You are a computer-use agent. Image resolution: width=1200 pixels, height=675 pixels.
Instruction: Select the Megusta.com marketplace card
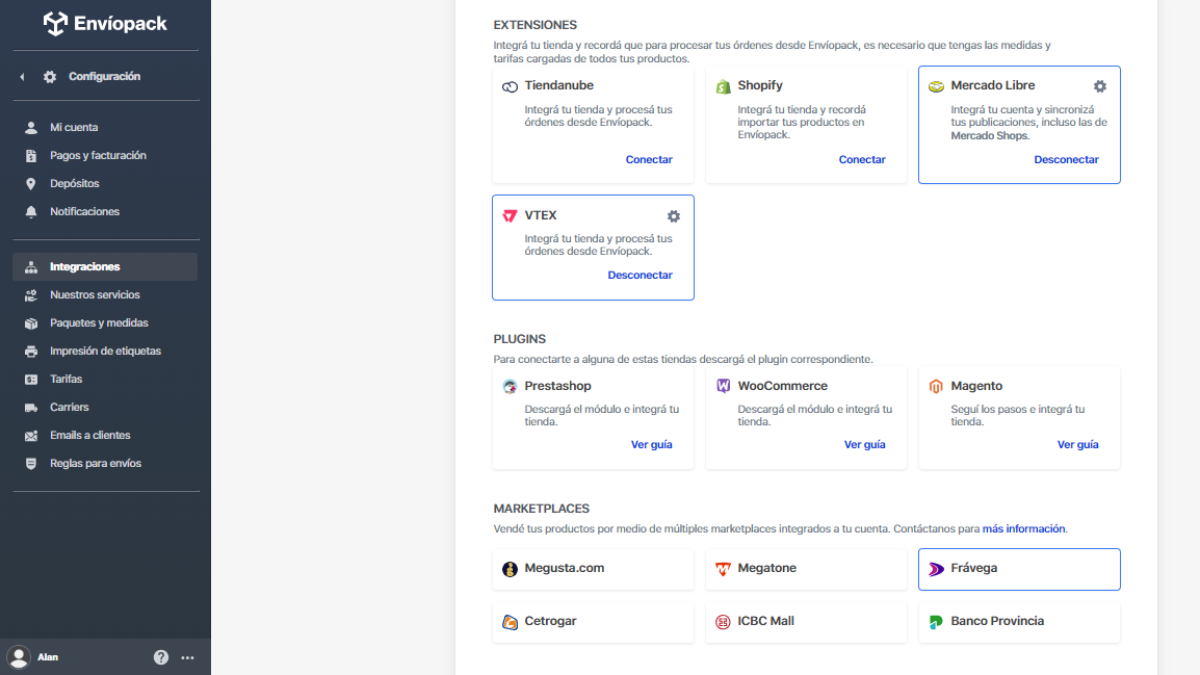click(x=593, y=569)
